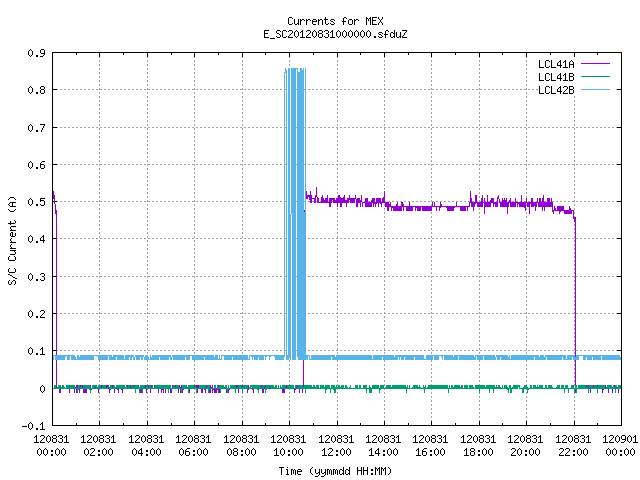Select the LCL41A legend label
The image size is (640, 480).
coord(556,64)
